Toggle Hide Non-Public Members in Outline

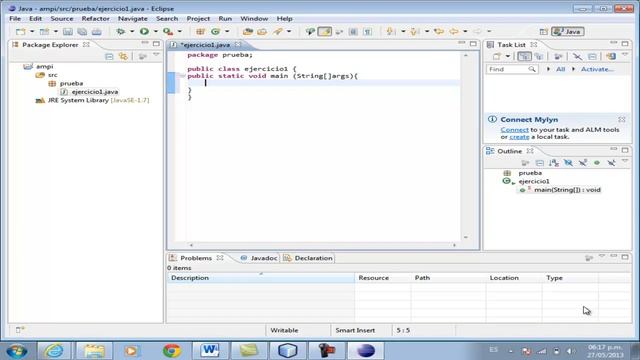(x=597, y=163)
